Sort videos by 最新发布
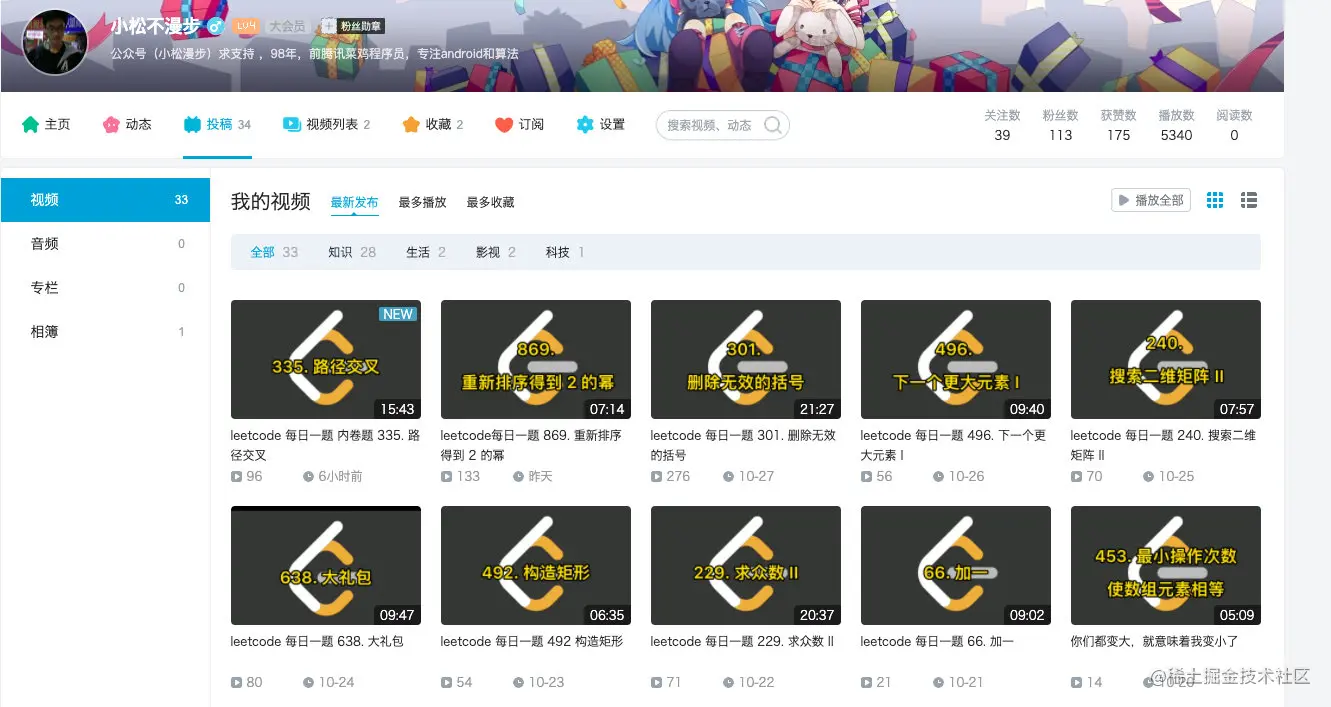The width and height of the screenshot is (1331, 707). (354, 202)
